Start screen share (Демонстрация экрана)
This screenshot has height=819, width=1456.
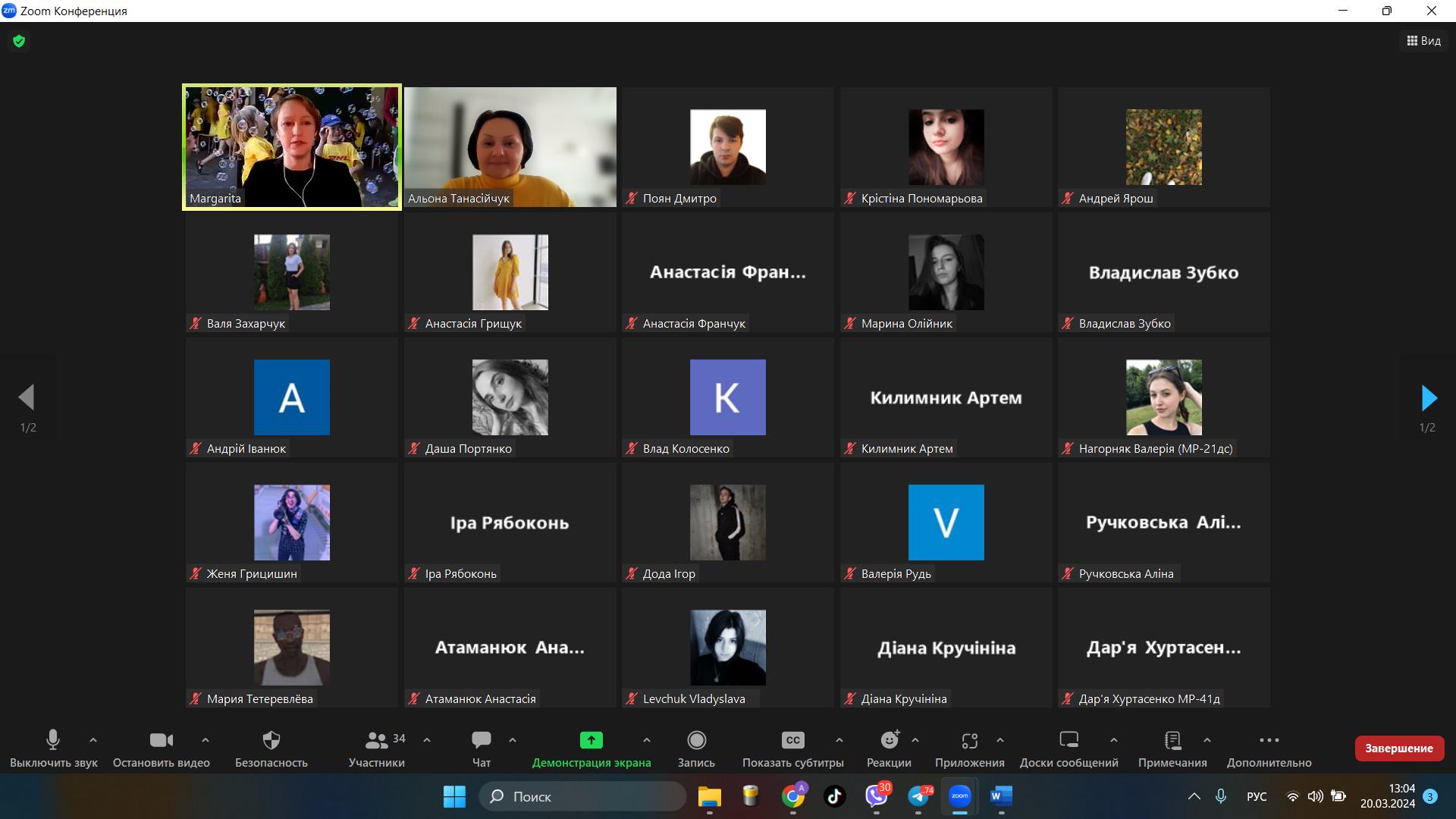click(x=591, y=740)
